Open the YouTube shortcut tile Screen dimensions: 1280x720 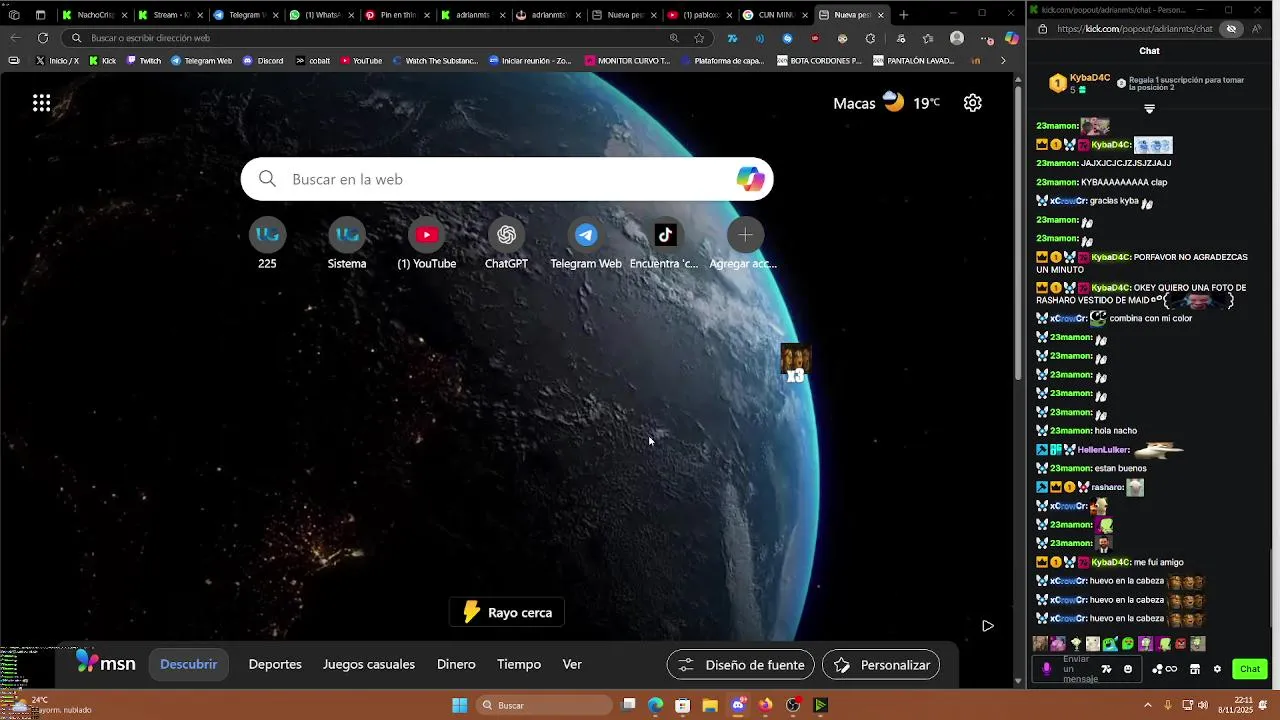(427, 244)
